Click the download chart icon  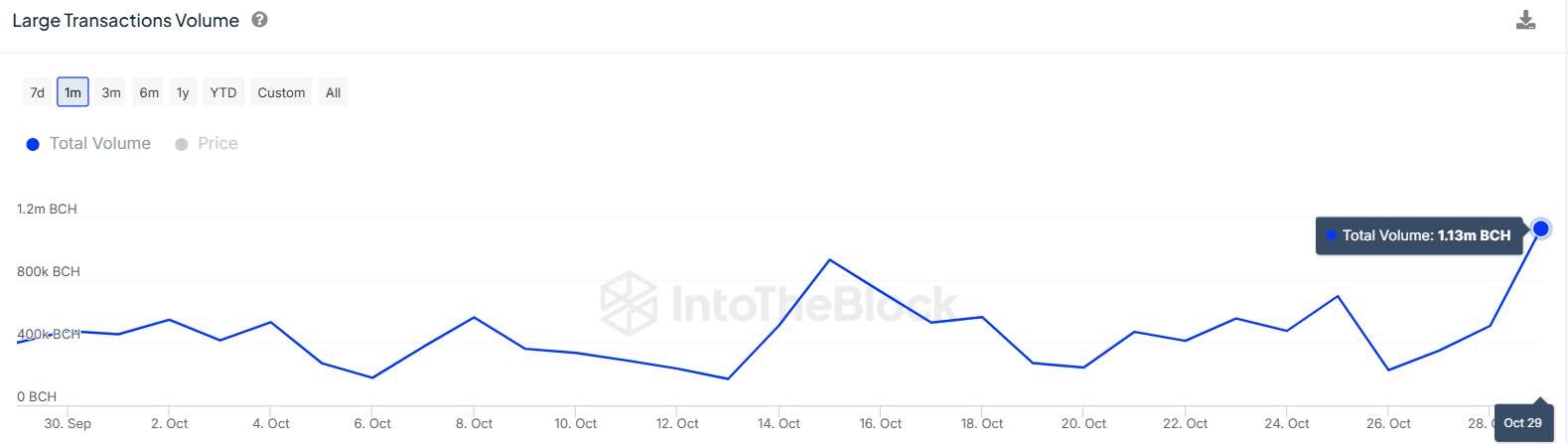tap(1525, 21)
